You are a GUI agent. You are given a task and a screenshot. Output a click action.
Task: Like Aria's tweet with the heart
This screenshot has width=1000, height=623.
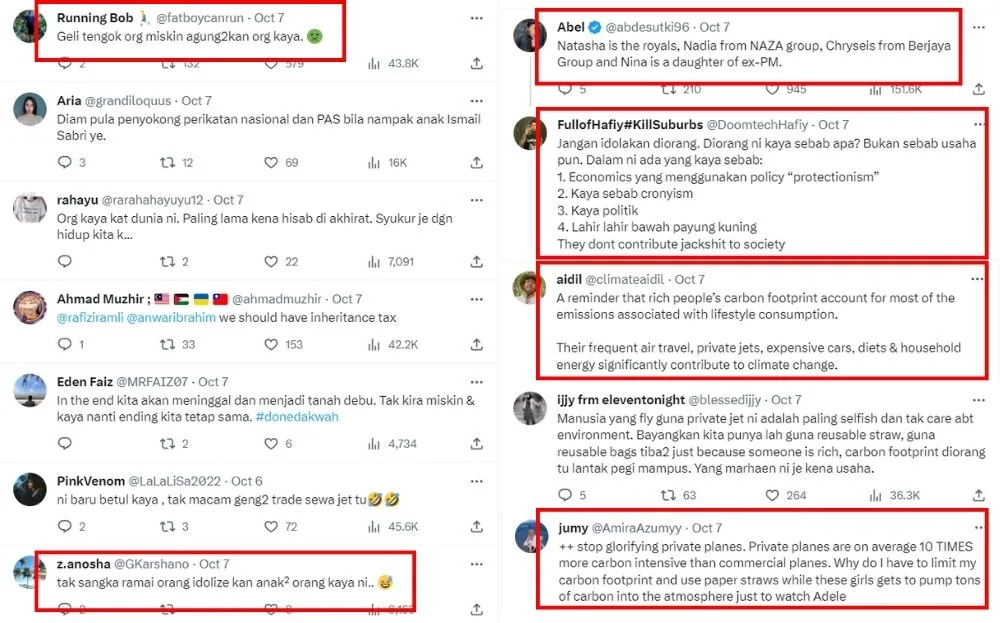(x=266, y=162)
